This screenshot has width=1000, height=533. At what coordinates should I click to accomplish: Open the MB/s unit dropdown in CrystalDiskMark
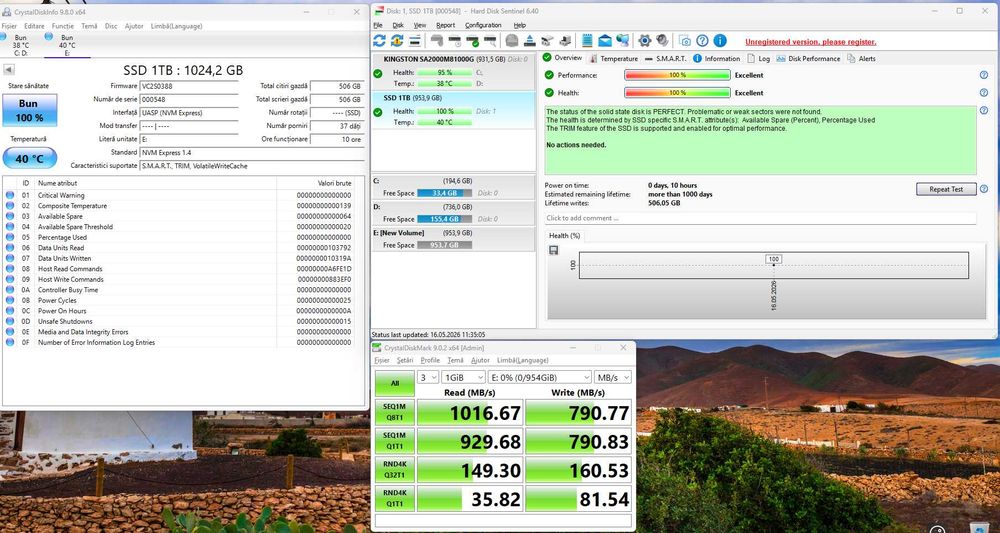coord(613,377)
